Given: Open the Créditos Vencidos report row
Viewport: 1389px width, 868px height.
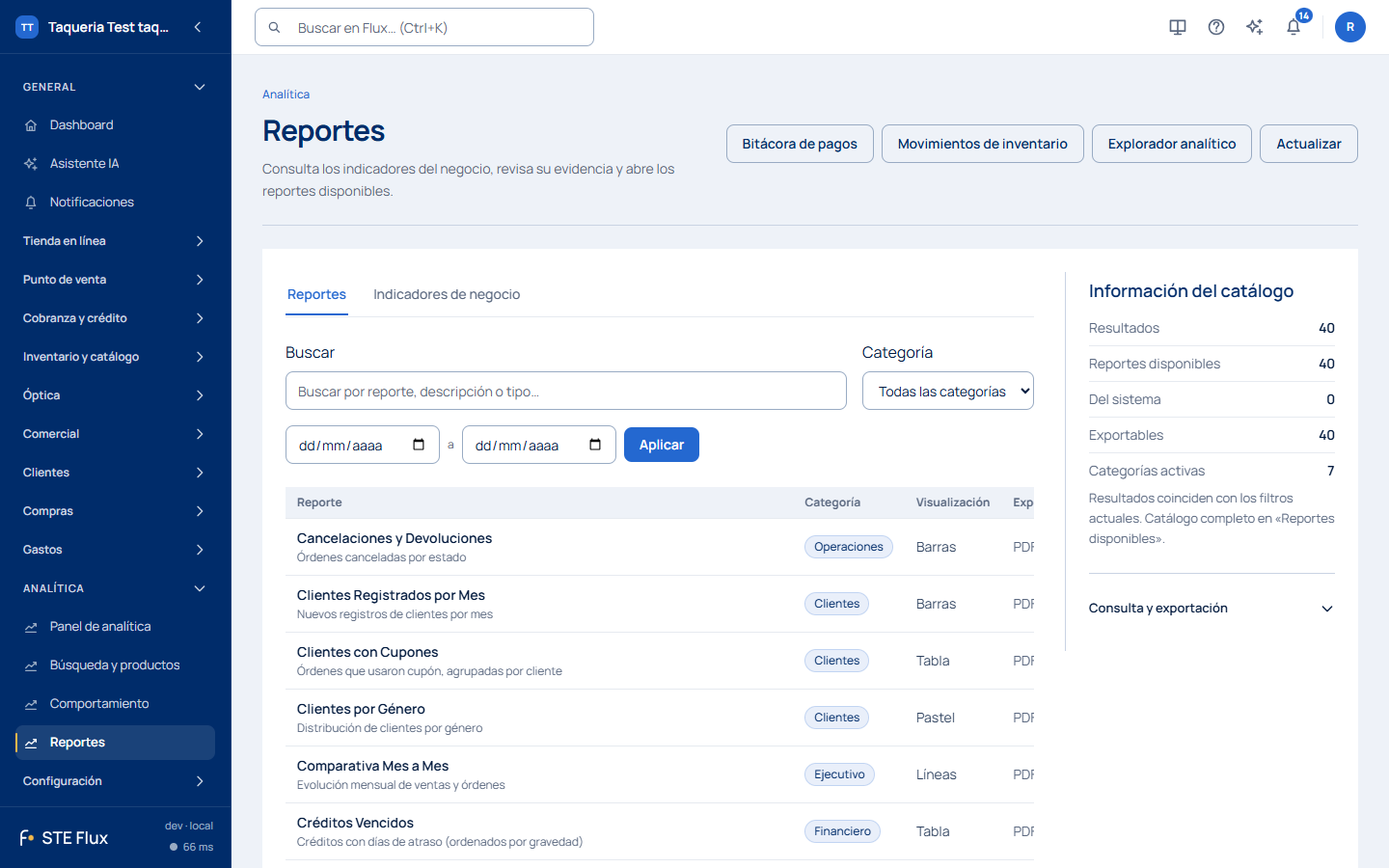Looking at the screenshot, I should tap(660, 831).
